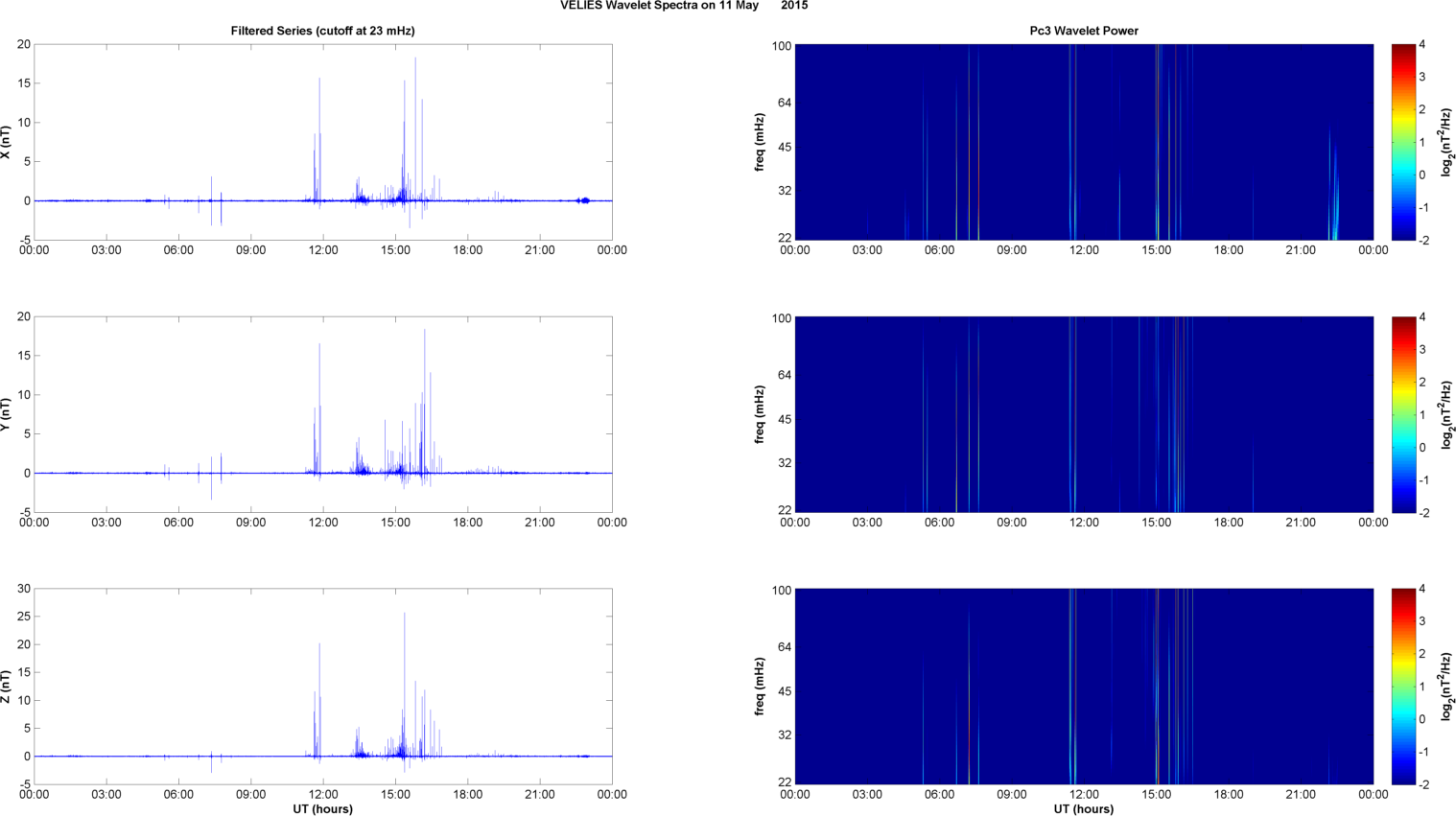Click inside the Z component filtered series plot
The image size is (1456, 816).
[322, 687]
